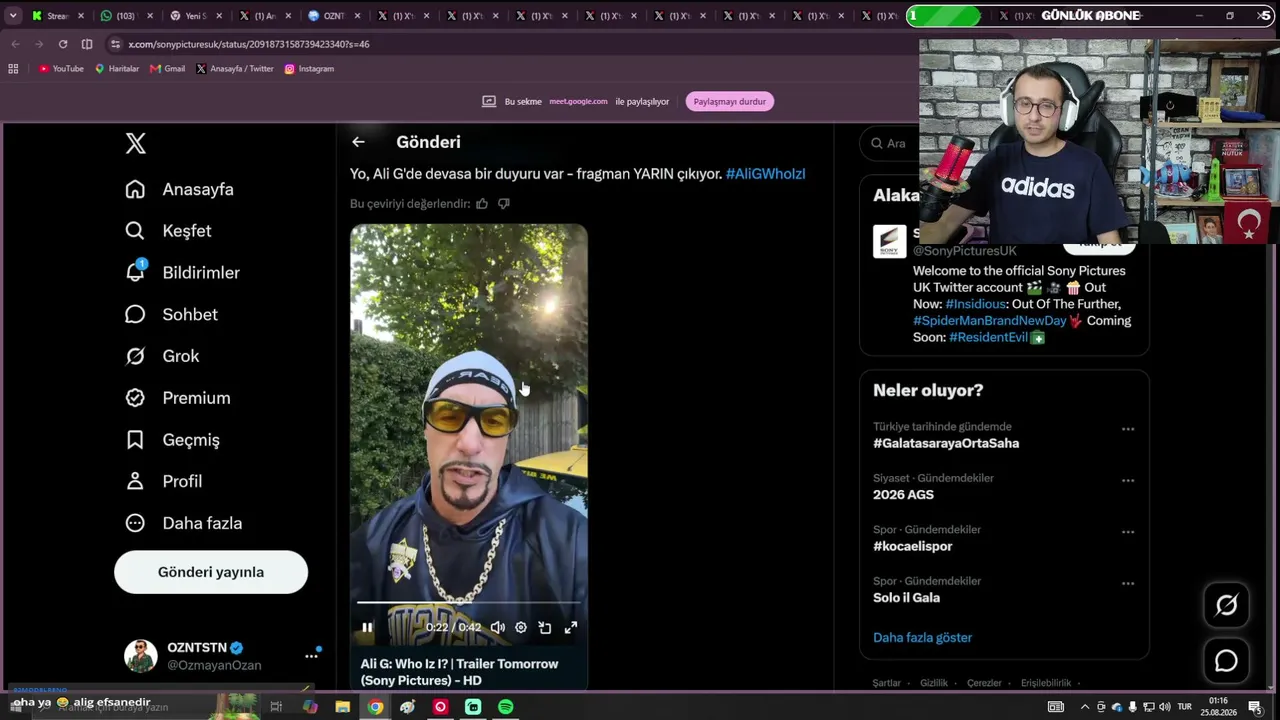Open options for Solo il Gala trend
The height and width of the screenshot is (720, 1280).
point(1128,583)
